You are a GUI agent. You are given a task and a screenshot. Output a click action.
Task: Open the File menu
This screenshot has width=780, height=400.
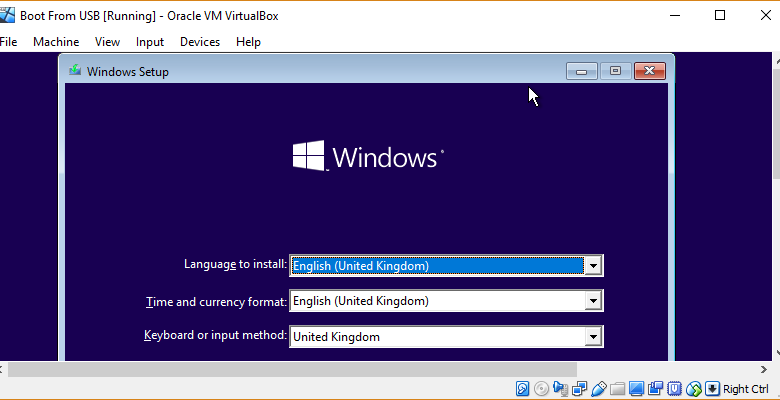(8, 42)
